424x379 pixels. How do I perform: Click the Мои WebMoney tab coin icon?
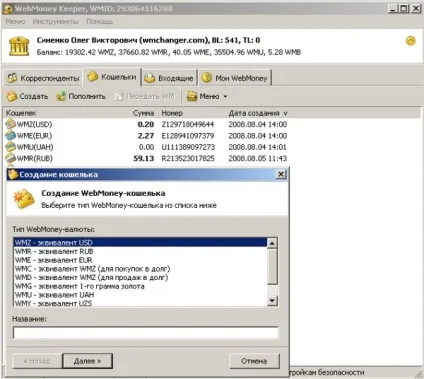click(x=207, y=78)
